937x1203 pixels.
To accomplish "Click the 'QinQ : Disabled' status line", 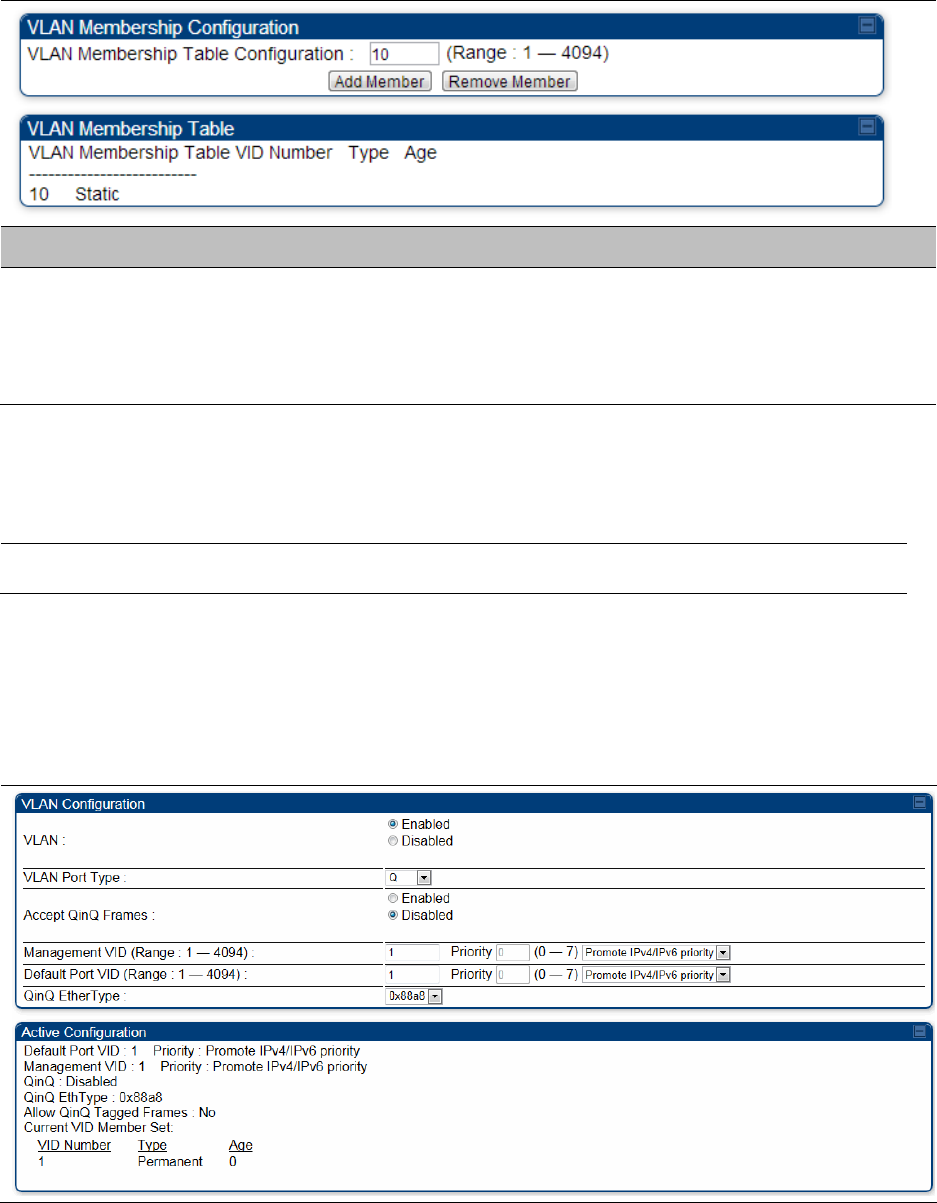I will pos(70,1082).
